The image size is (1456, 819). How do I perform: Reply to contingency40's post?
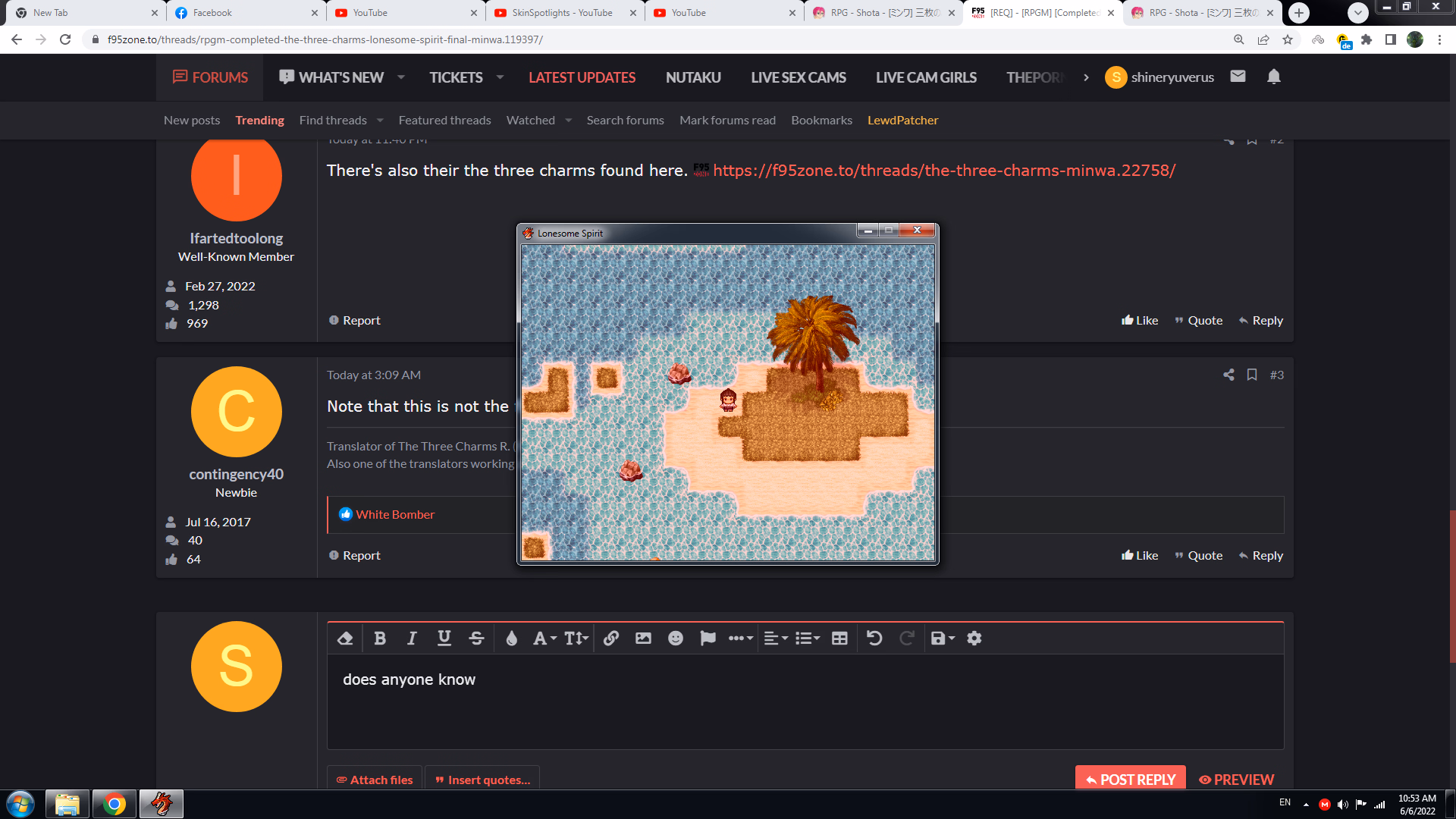point(1260,555)
